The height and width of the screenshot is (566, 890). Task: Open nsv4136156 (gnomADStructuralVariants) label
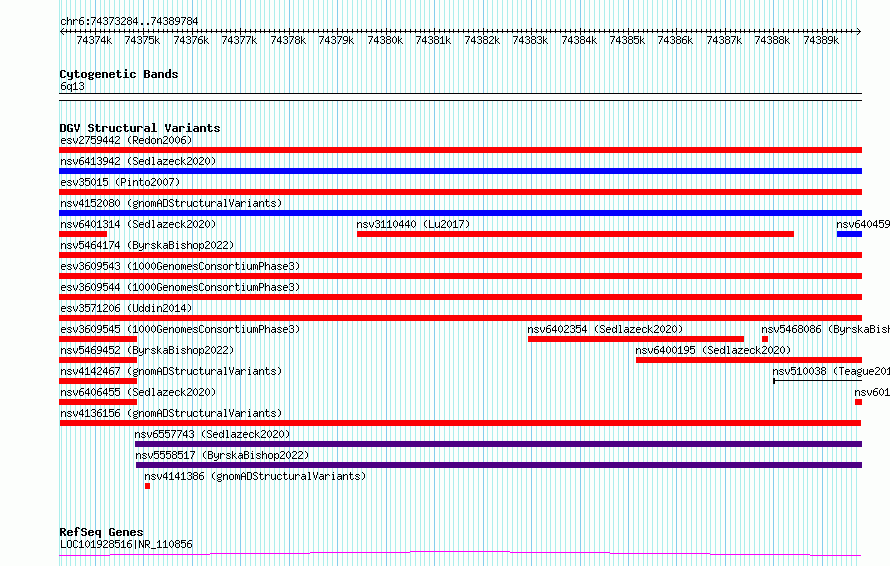tap(171, 413)
